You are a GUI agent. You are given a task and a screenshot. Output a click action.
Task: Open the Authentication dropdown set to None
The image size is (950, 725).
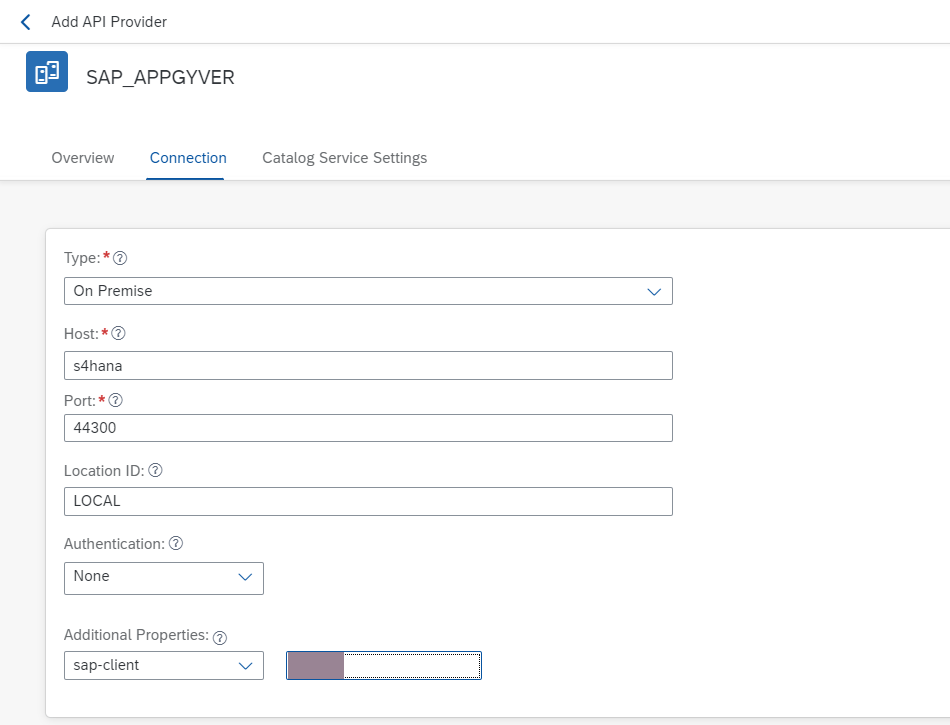tap(163, 577)
